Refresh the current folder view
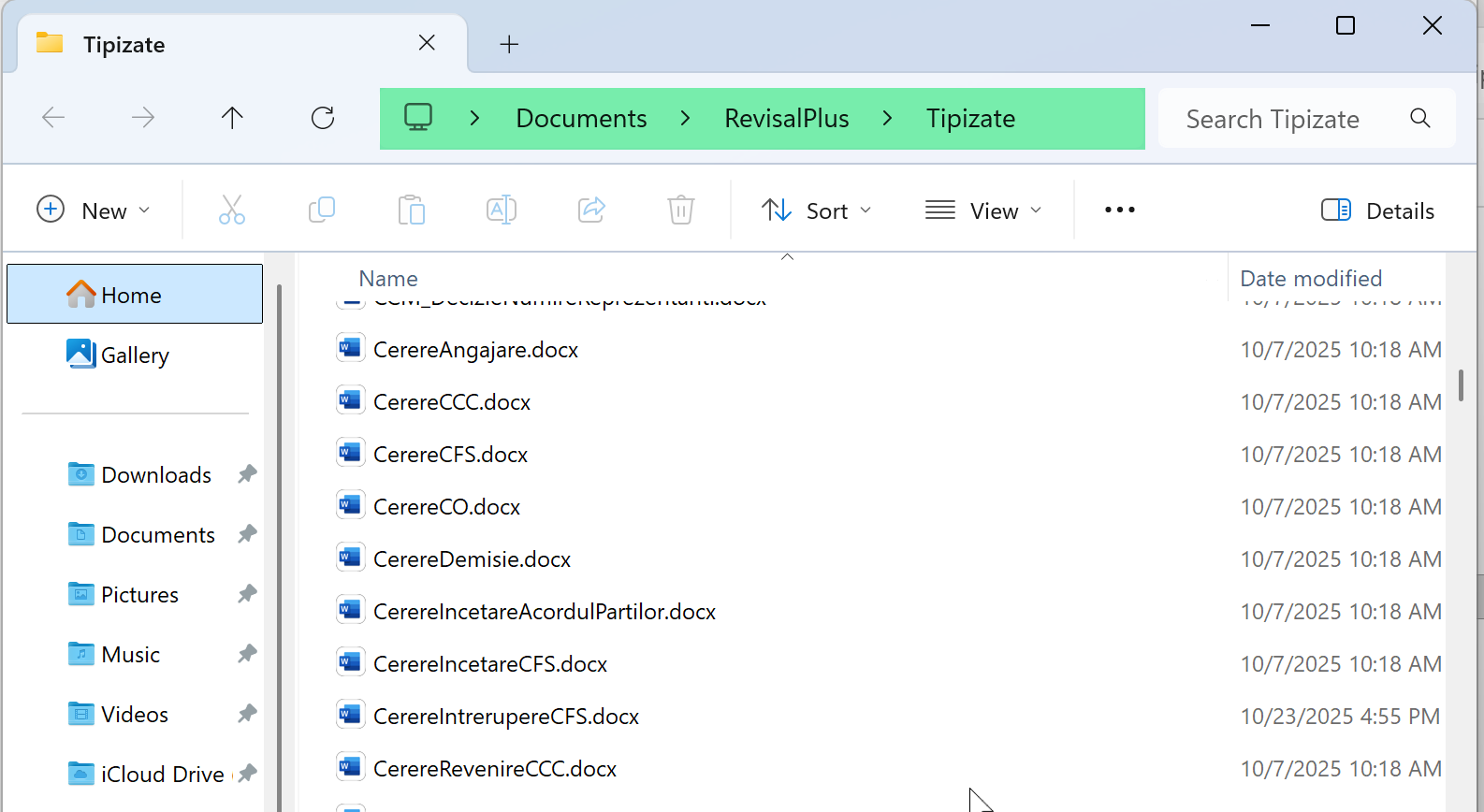 323,118
